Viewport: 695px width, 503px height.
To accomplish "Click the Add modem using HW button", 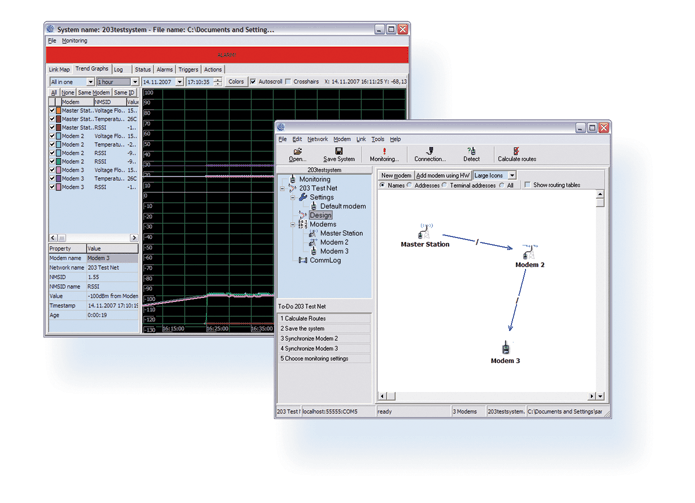I will 443,175.
